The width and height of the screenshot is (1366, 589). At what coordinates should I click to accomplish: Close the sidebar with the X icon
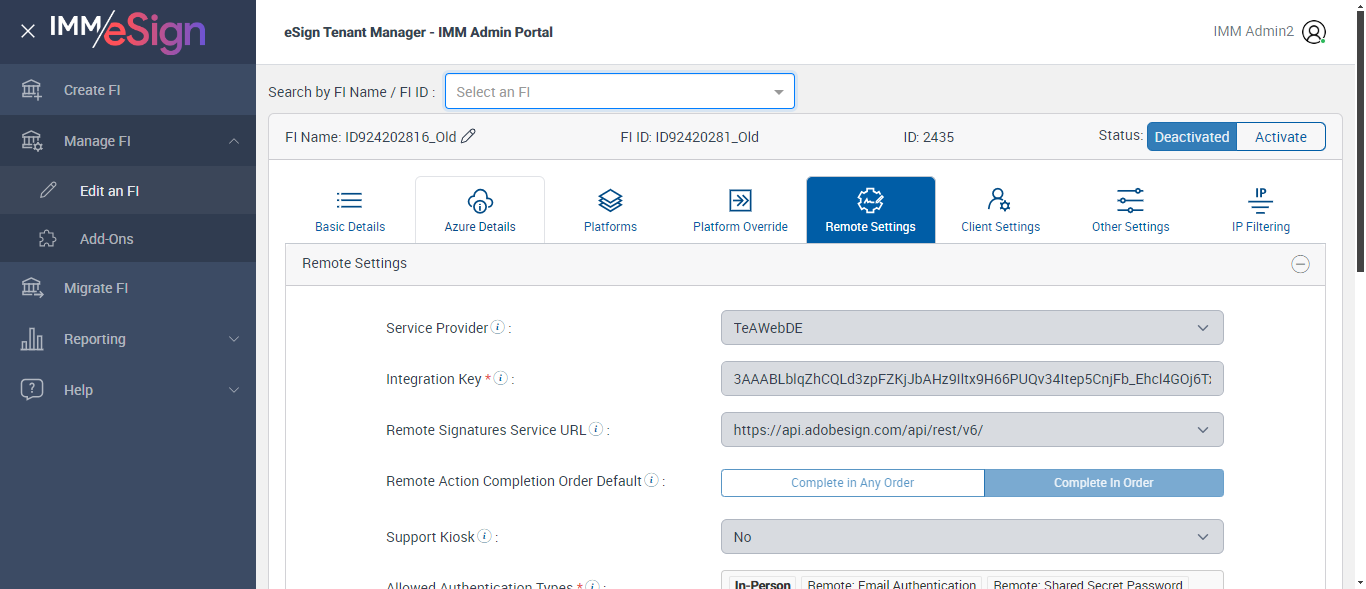click(28, 32)
